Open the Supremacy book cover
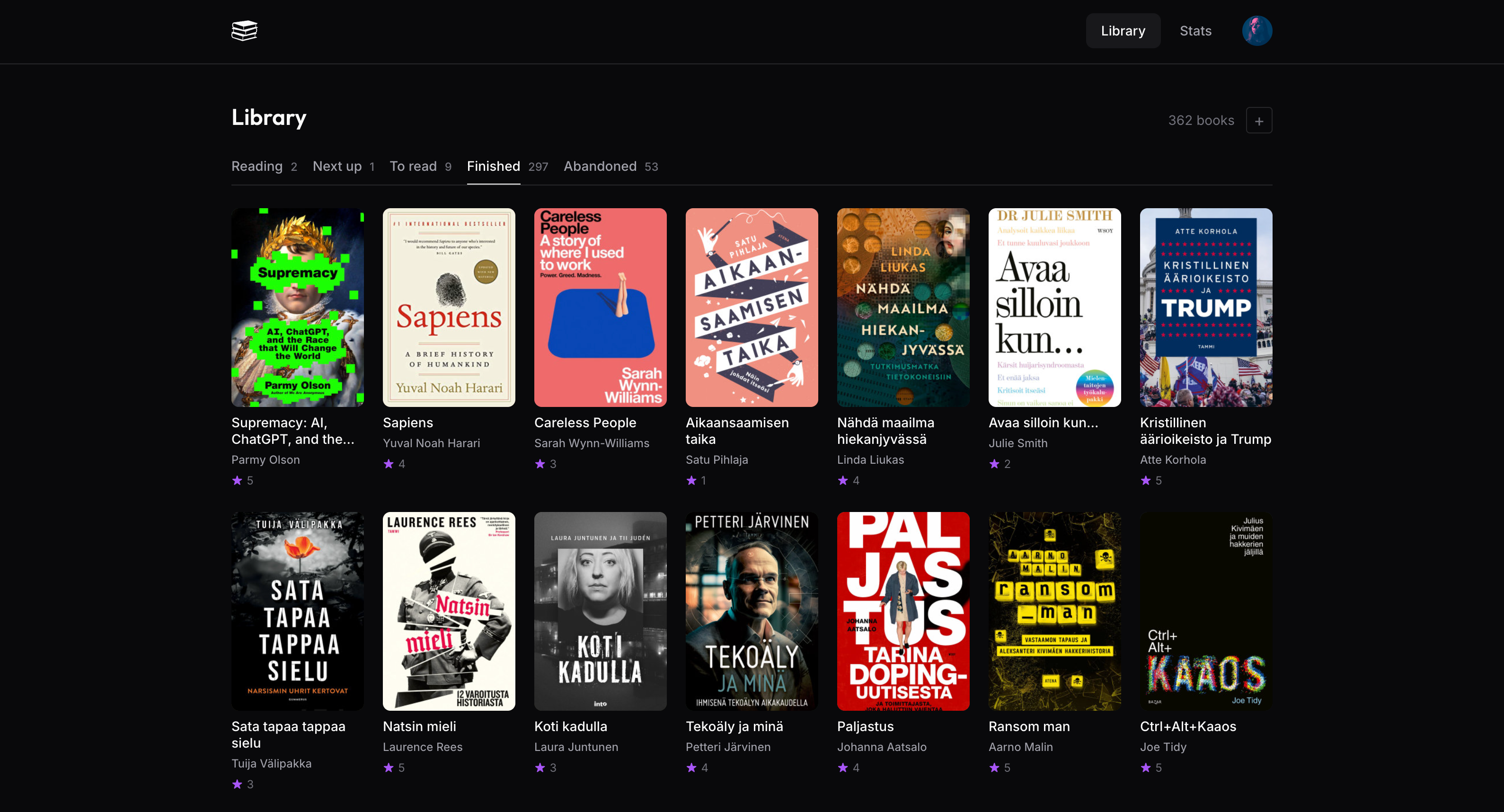The width and height of the screenshot is (1504, 812). 297,308
